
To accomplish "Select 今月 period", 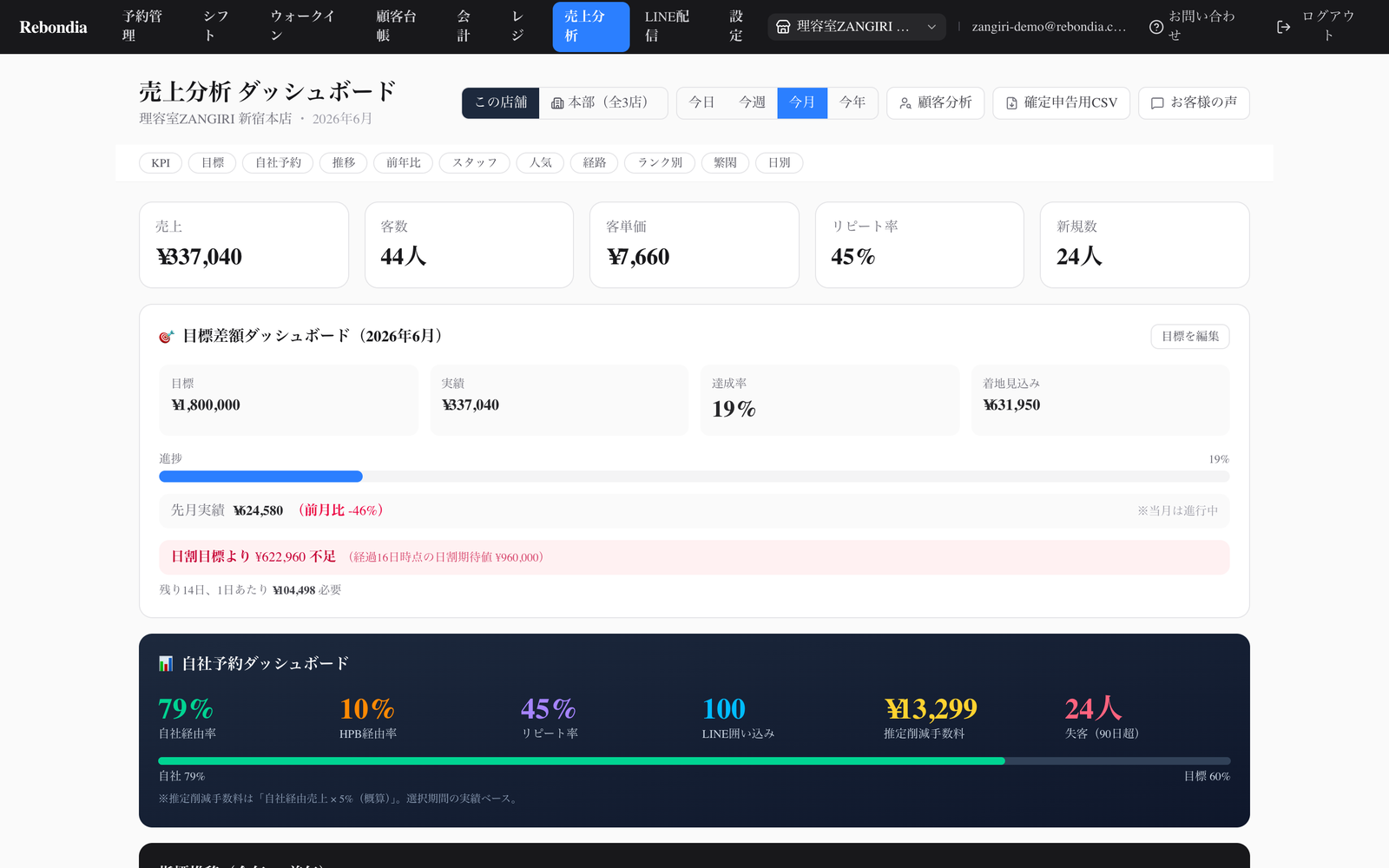I will click(x=802, y=102).
